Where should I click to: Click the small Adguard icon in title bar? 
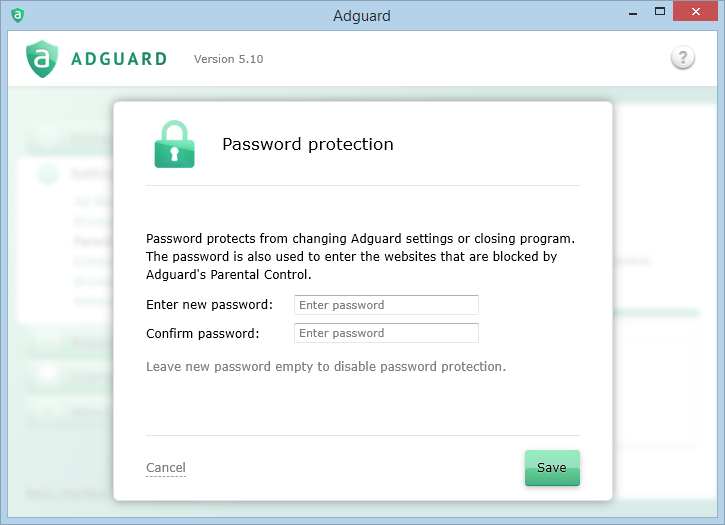[x=17, y=15]
